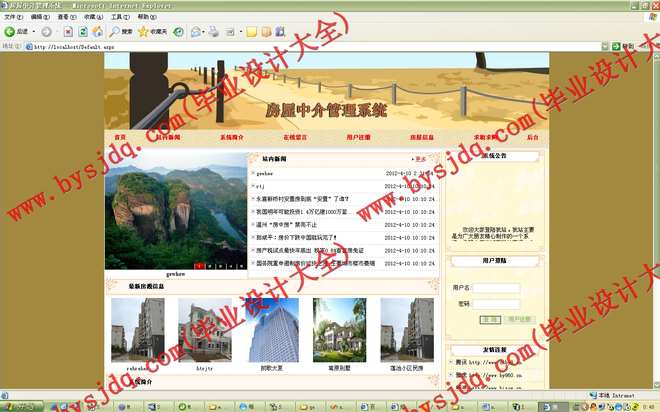The height and width of the screenshot is (412, 660).
Task: Open the 用户注册 navigation tab
Action: point(358,137)
